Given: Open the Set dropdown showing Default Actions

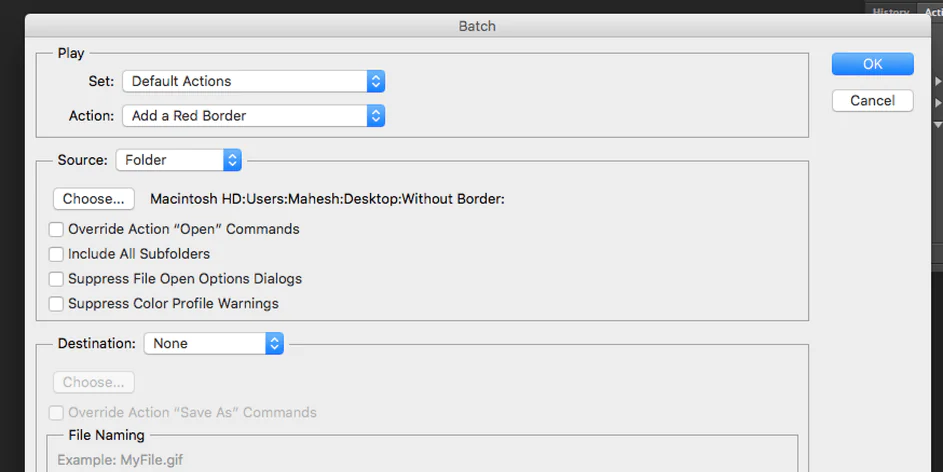Looking at the screenshot, I should point(253,81).
